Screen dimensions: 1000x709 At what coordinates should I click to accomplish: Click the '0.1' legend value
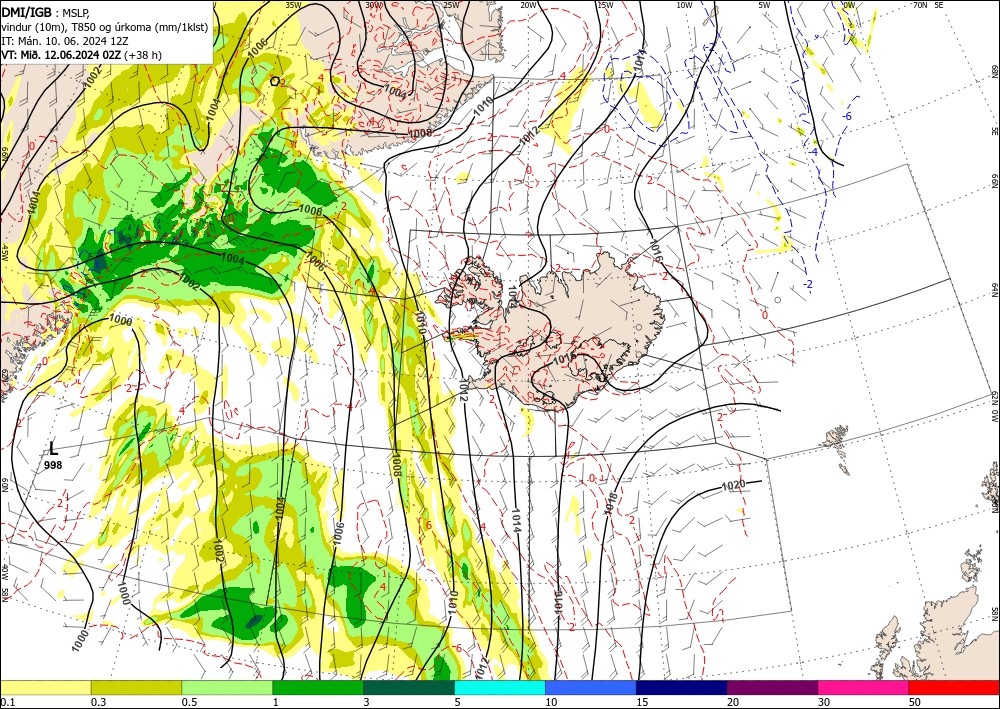6,702
